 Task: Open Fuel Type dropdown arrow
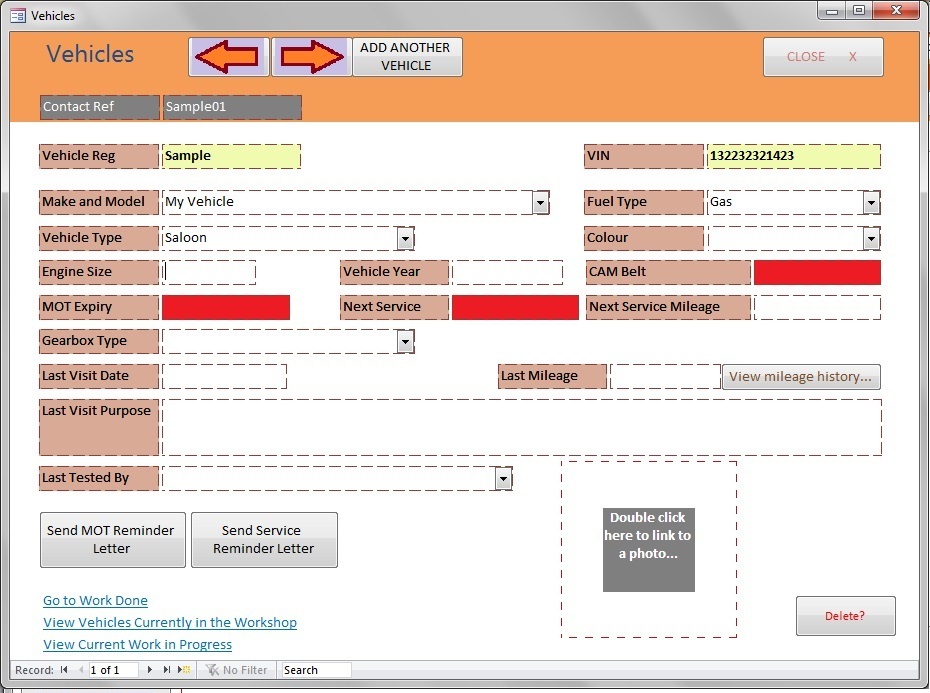click(x=871, y=203)
